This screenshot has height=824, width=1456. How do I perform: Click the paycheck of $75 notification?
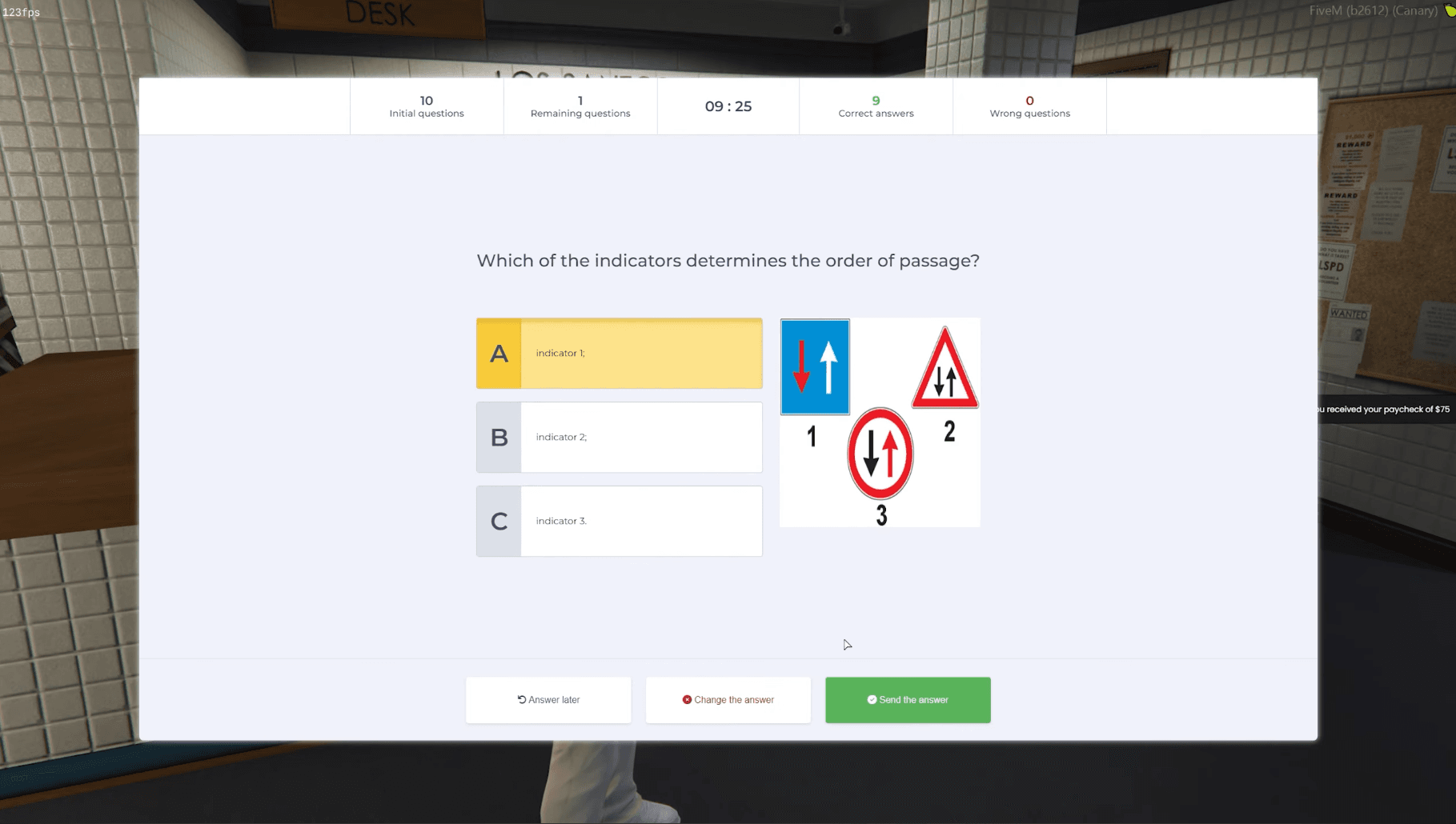tap(1385, 409)
